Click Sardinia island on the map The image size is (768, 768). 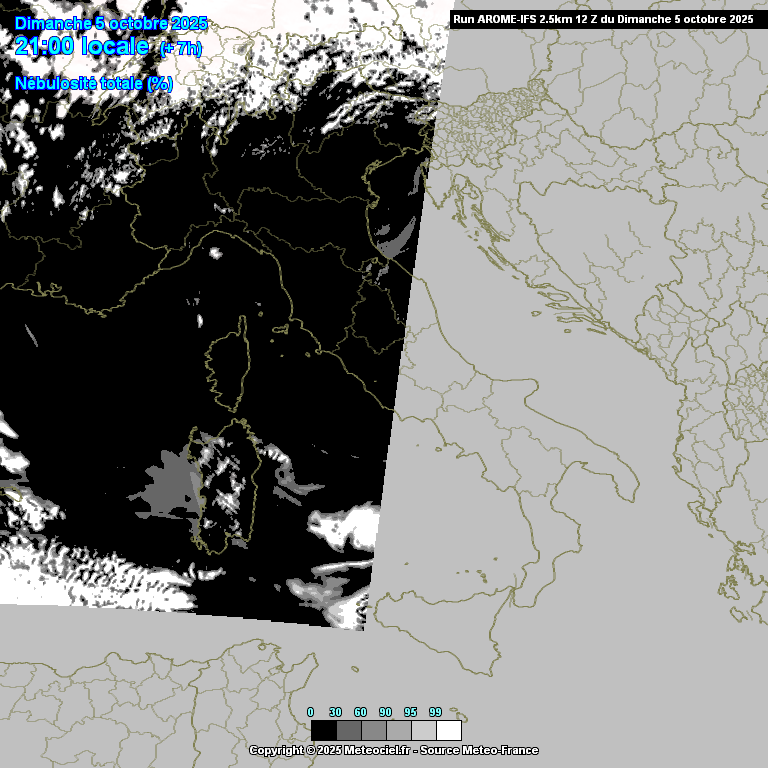(228, 485)
